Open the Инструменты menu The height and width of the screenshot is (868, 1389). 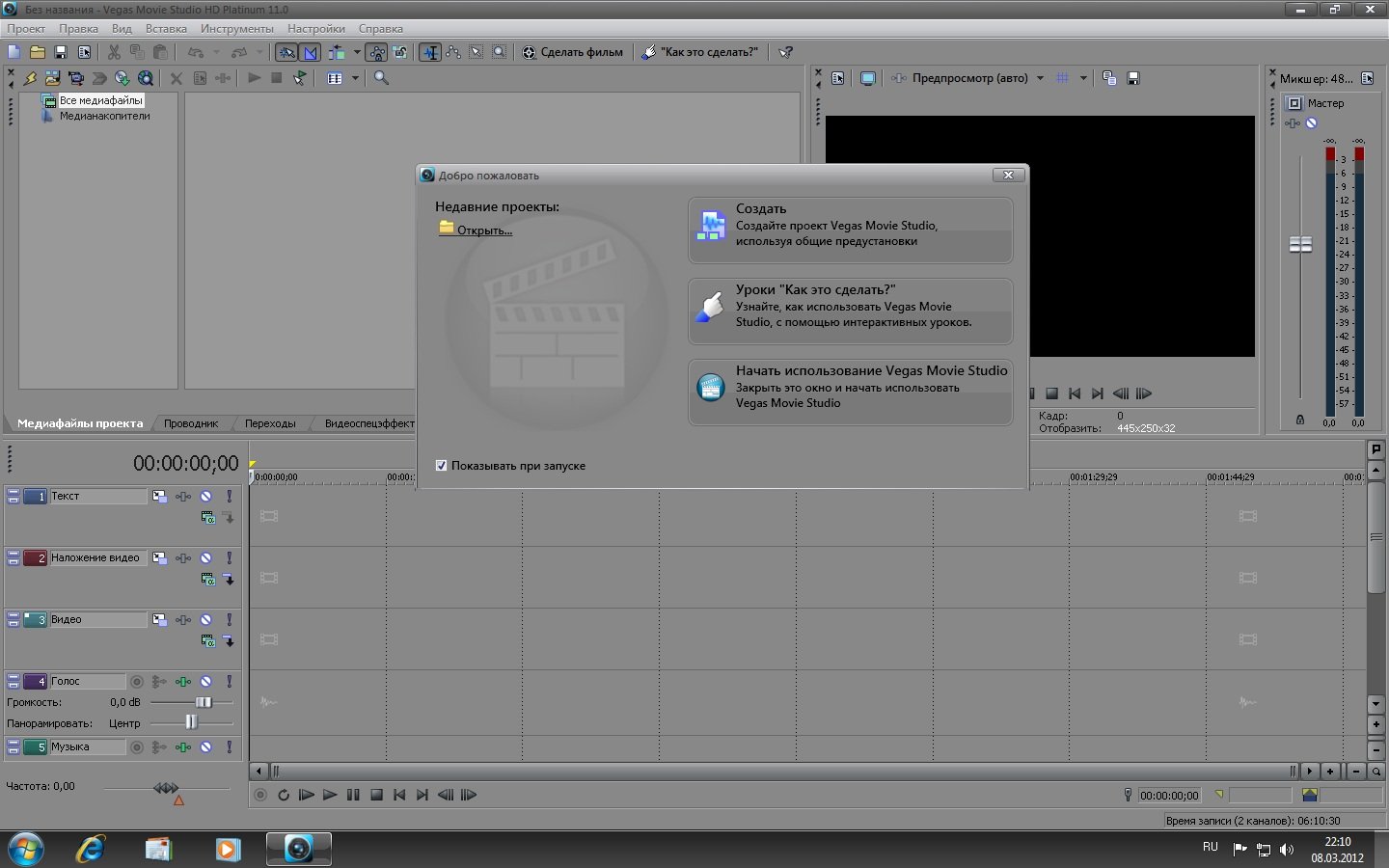point(237,29)
